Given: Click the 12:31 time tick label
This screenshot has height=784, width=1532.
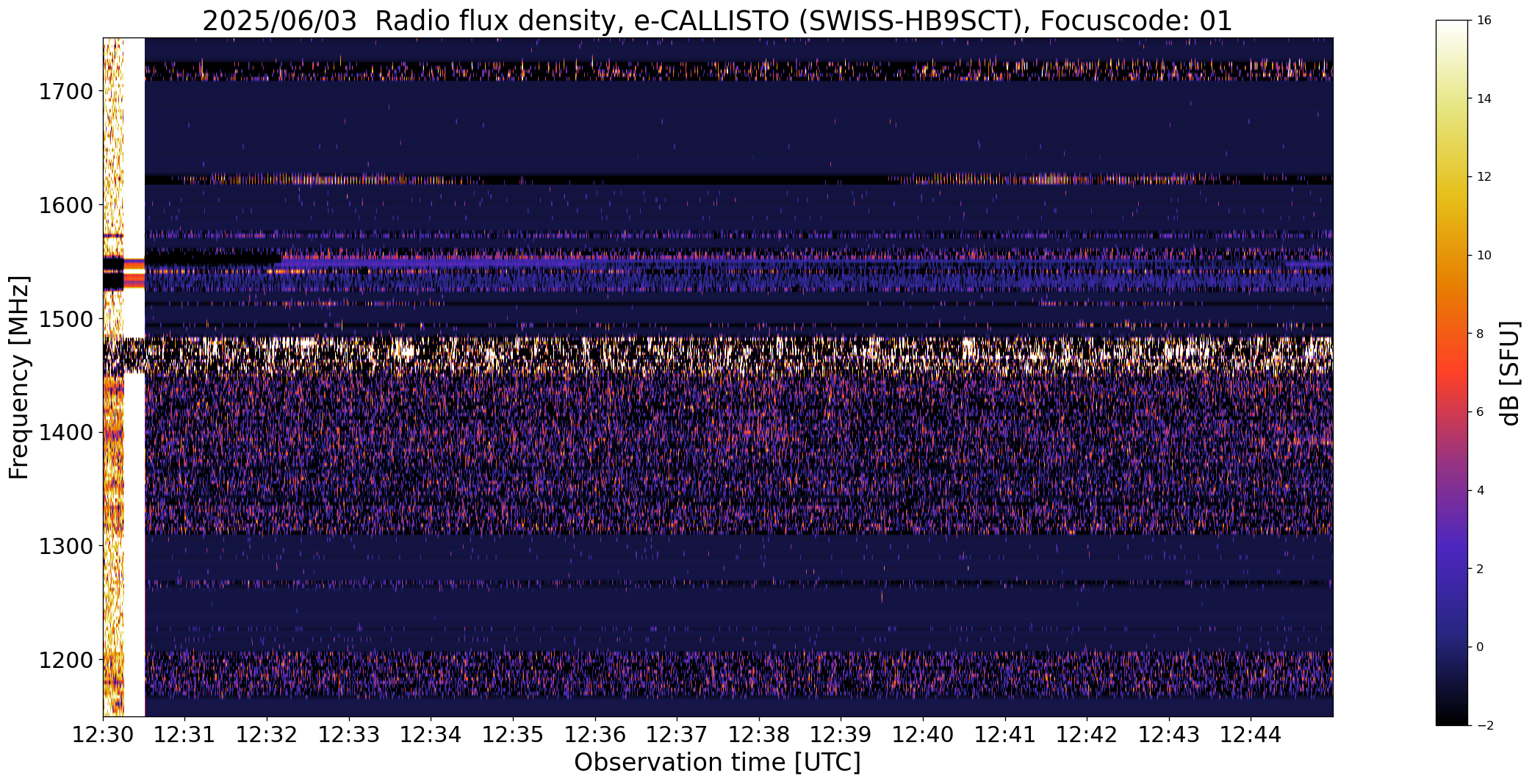Looking at the screenshot, I should (x=184, y=735).
